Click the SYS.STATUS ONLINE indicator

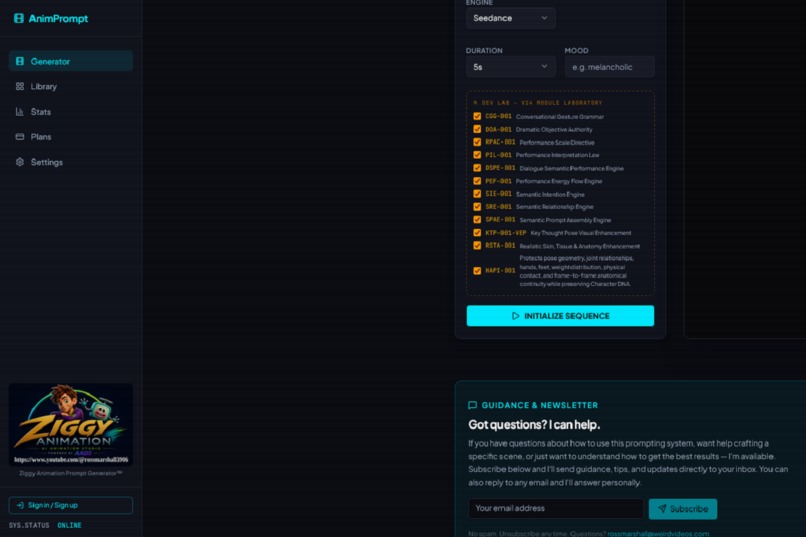45,525
